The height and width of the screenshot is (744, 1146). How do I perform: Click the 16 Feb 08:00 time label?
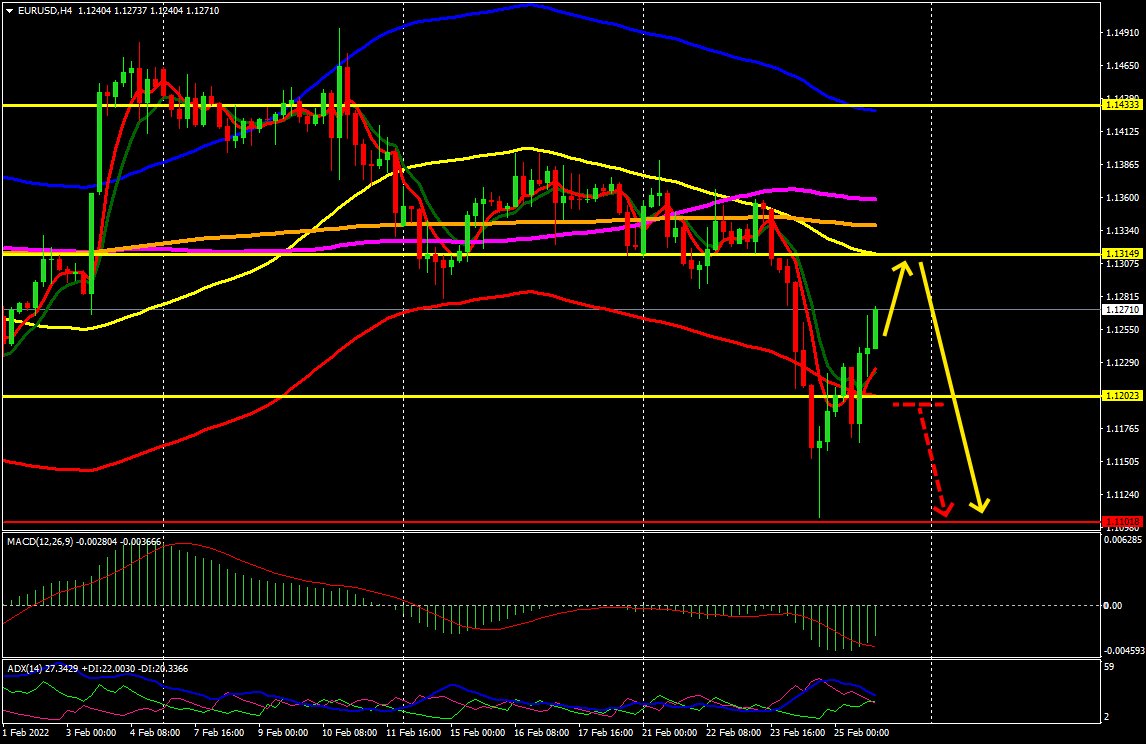542,732
